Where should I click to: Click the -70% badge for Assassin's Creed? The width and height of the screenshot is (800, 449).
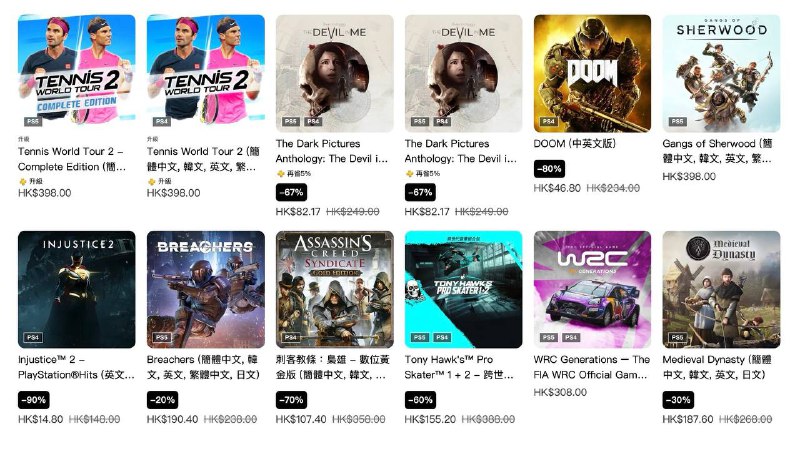(x=291, y=400)
